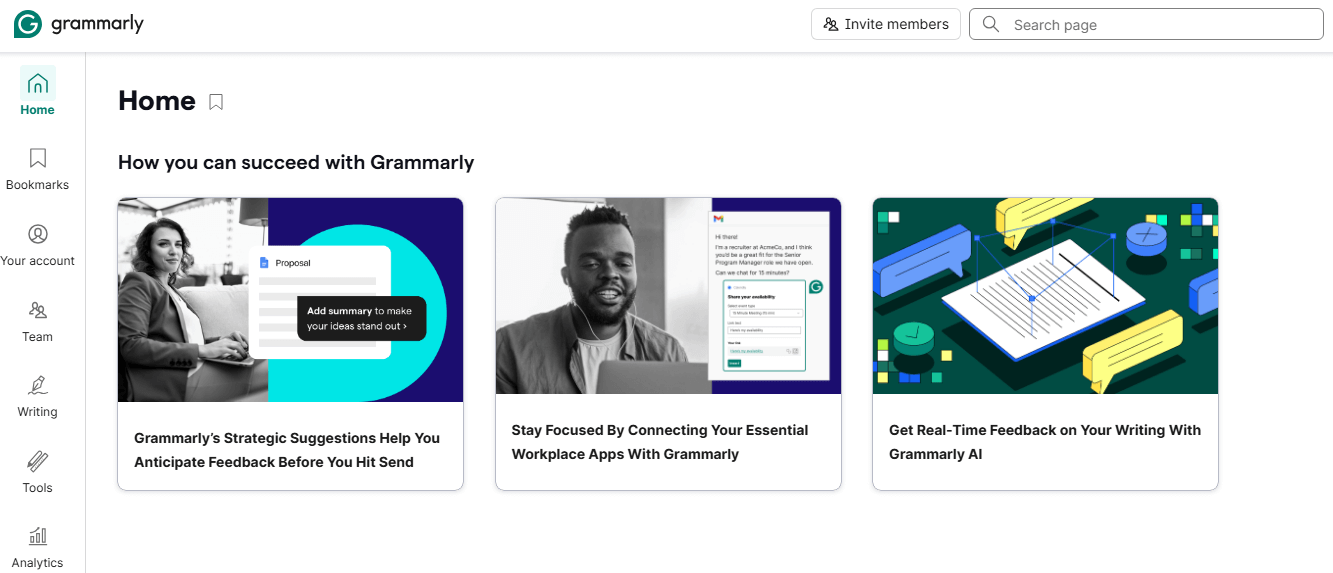Open the Analytics bar chart icon
The height and width of the screenshot is (573, 1333).
tap(38, 537)
